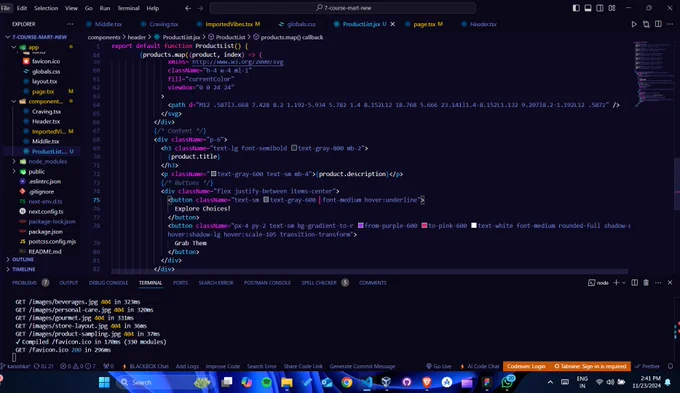Click the command center search field
Viewport: 680px width, 393px height.
point(343,8)
